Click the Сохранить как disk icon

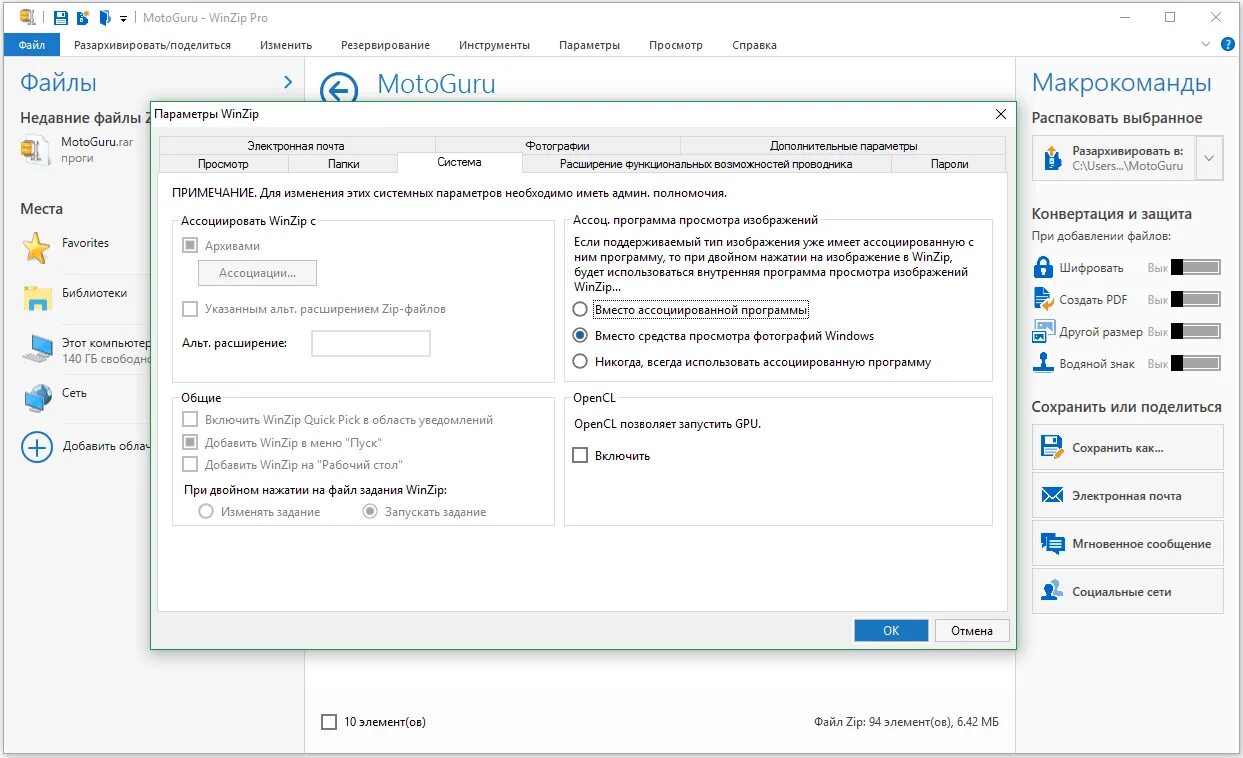1051,447
